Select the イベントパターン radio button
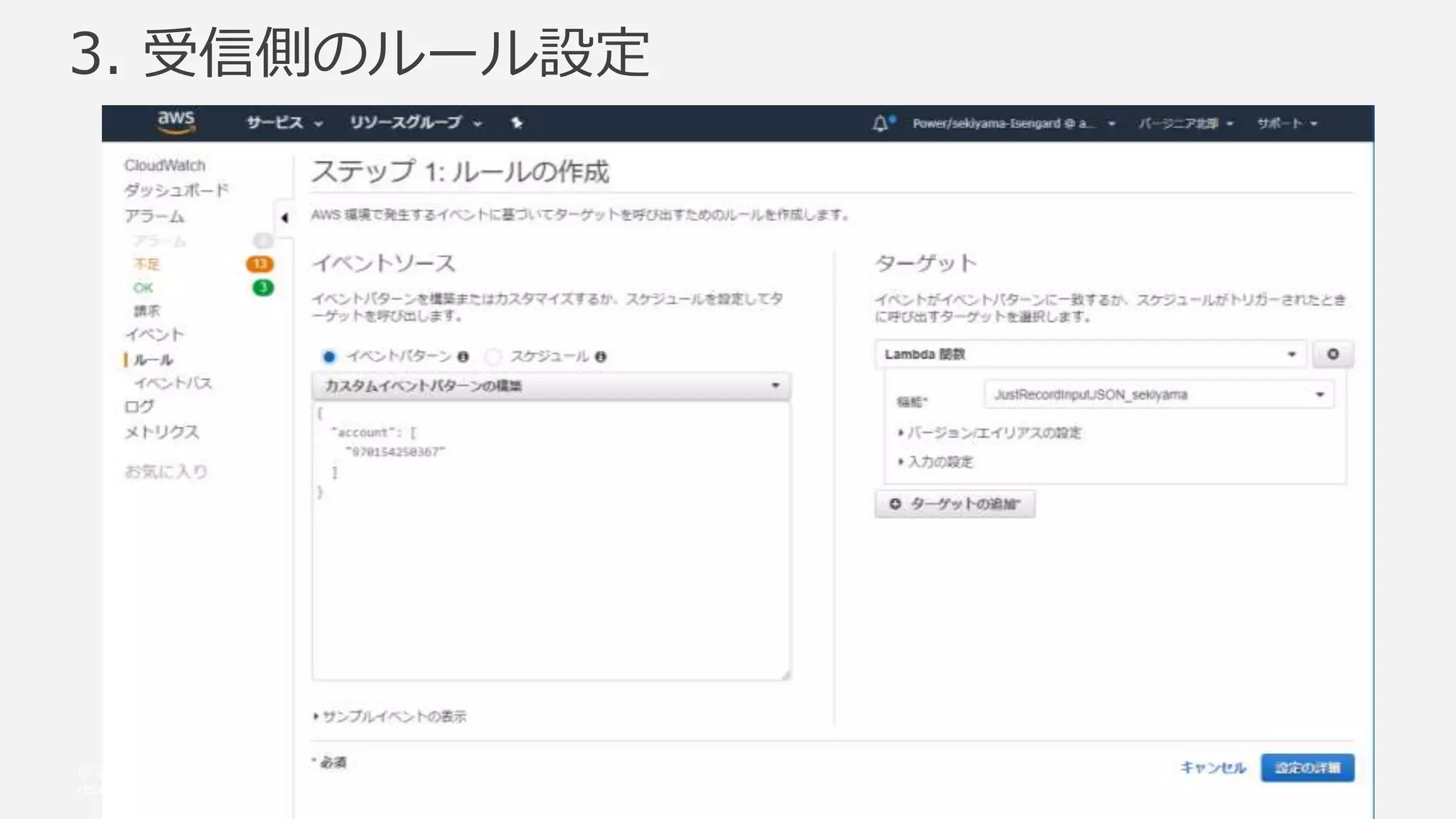This screenshot has height=819, width=1456. pos(328,357)
